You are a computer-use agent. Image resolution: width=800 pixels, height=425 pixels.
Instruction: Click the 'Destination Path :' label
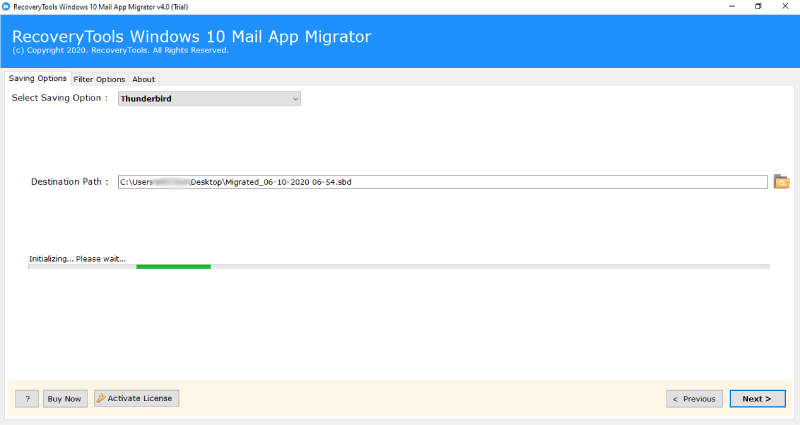coord(69,182)
